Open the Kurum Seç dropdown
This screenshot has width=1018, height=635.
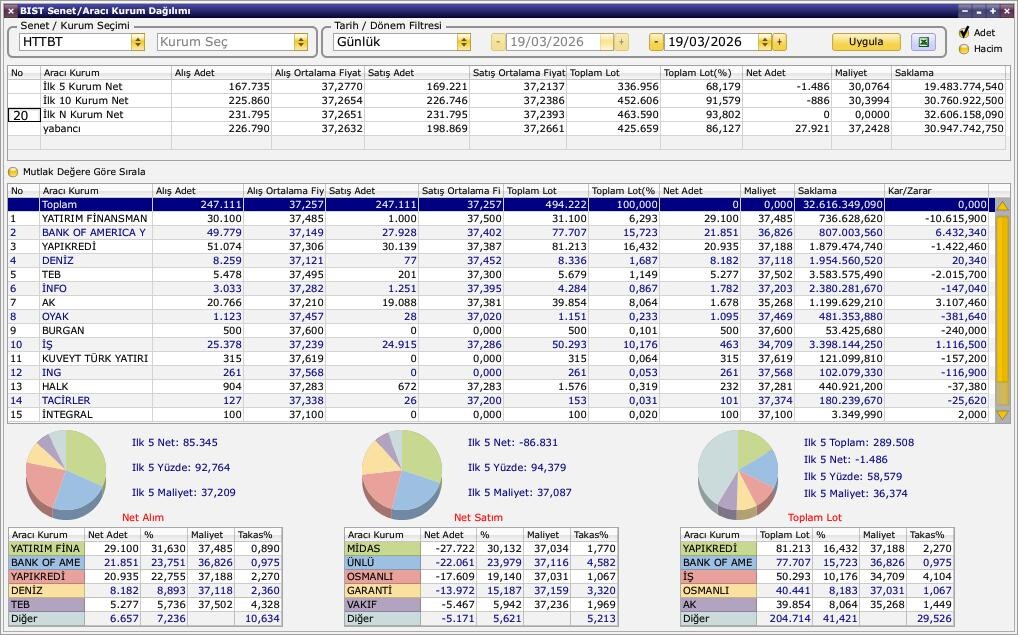(301, 42)
